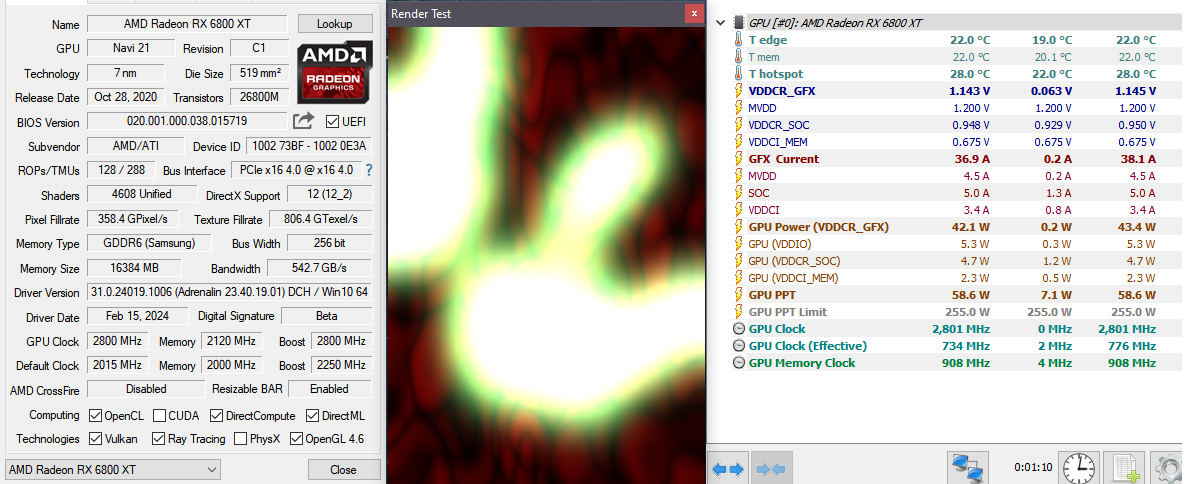Click the log file plus icon
The image size is (1185, 484).
click(x=1124, y=468)
